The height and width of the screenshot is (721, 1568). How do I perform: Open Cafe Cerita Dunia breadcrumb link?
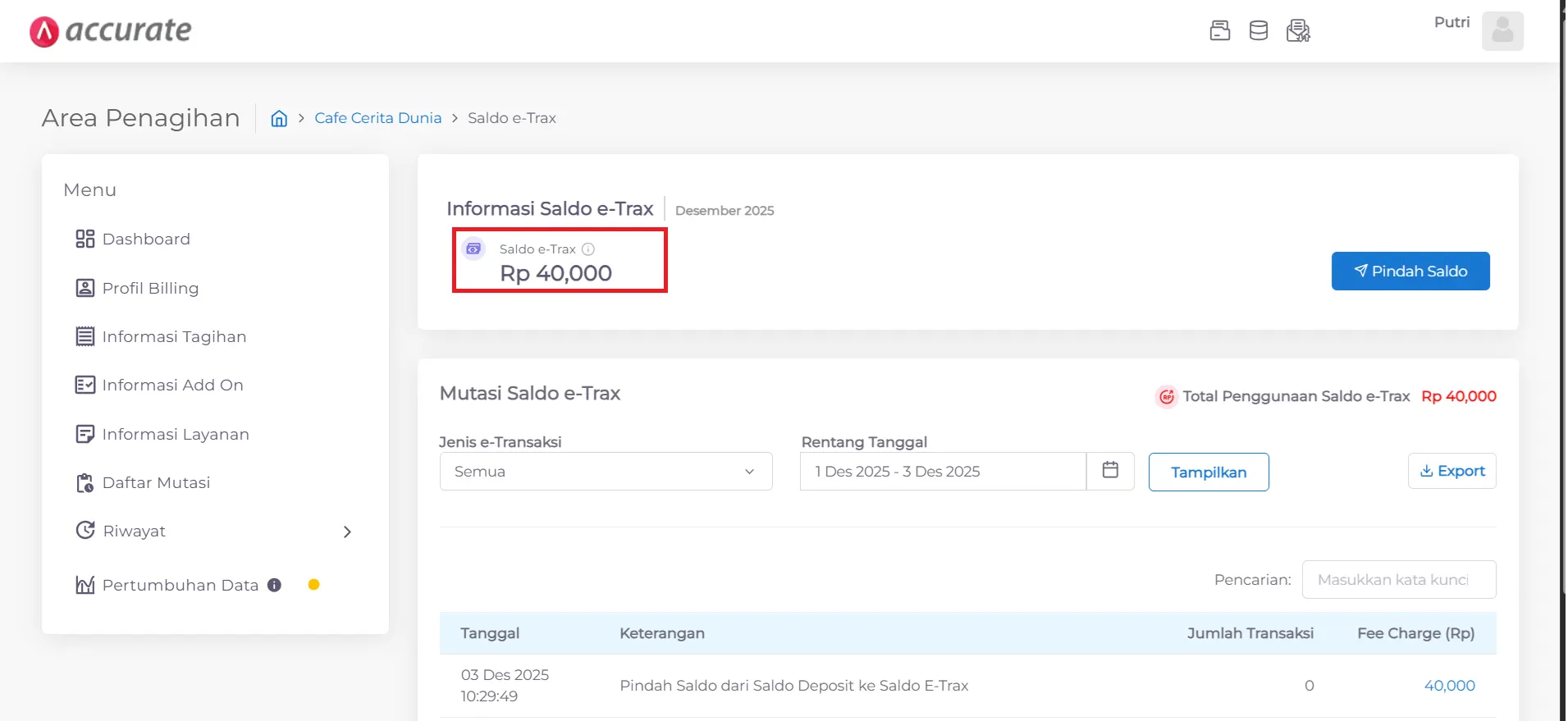point(377,118)
